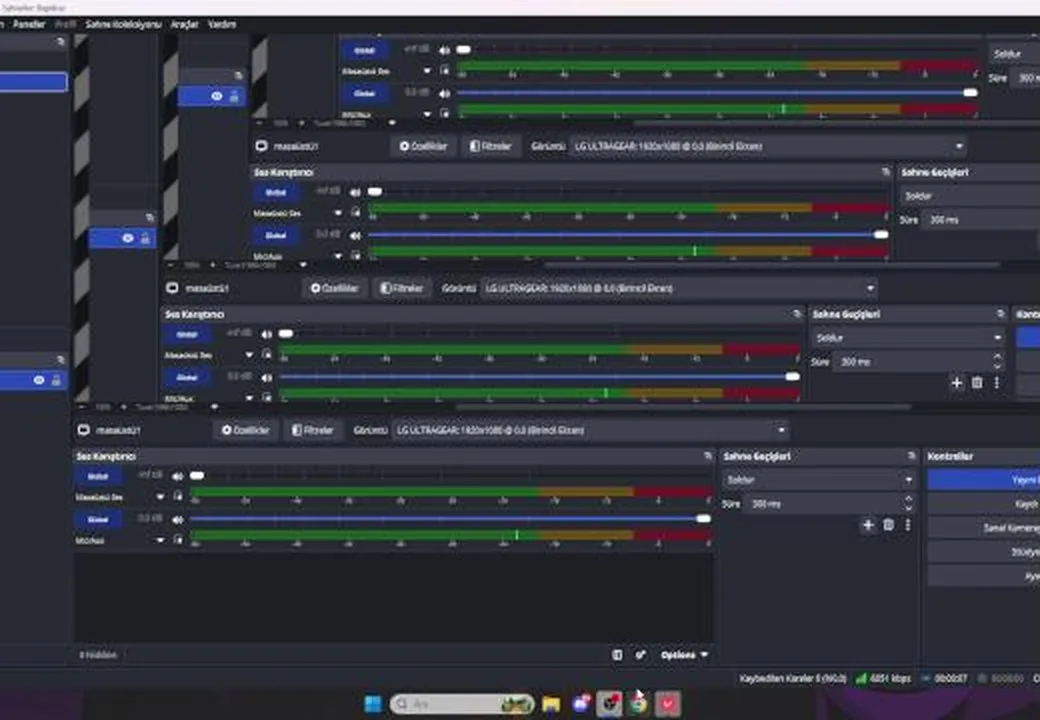
Task: Open Chrome from the taskbar
Action: click(x=639, y=703)
